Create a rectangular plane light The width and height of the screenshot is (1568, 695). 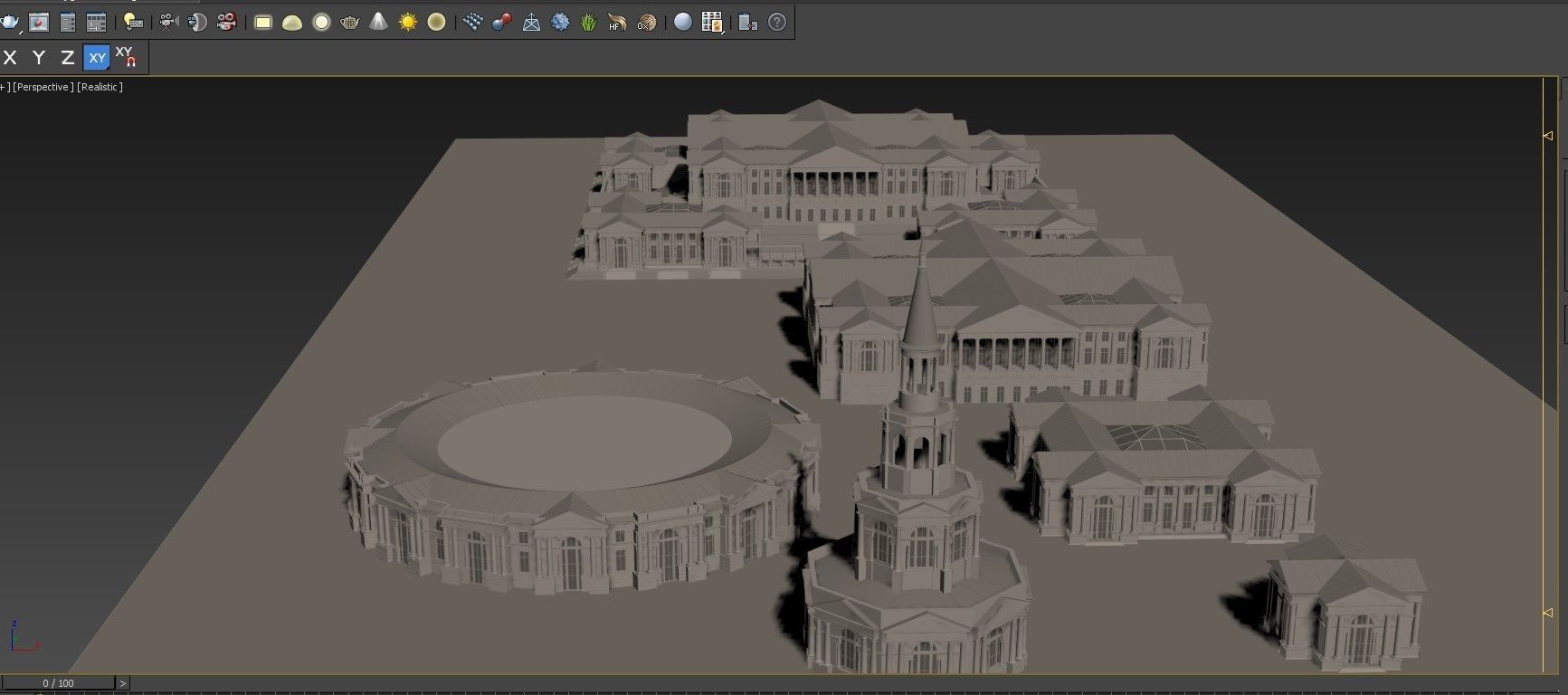coord(263,22)
